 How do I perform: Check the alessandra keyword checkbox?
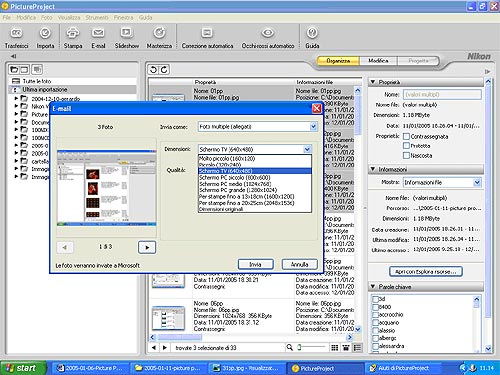point(375,346)
